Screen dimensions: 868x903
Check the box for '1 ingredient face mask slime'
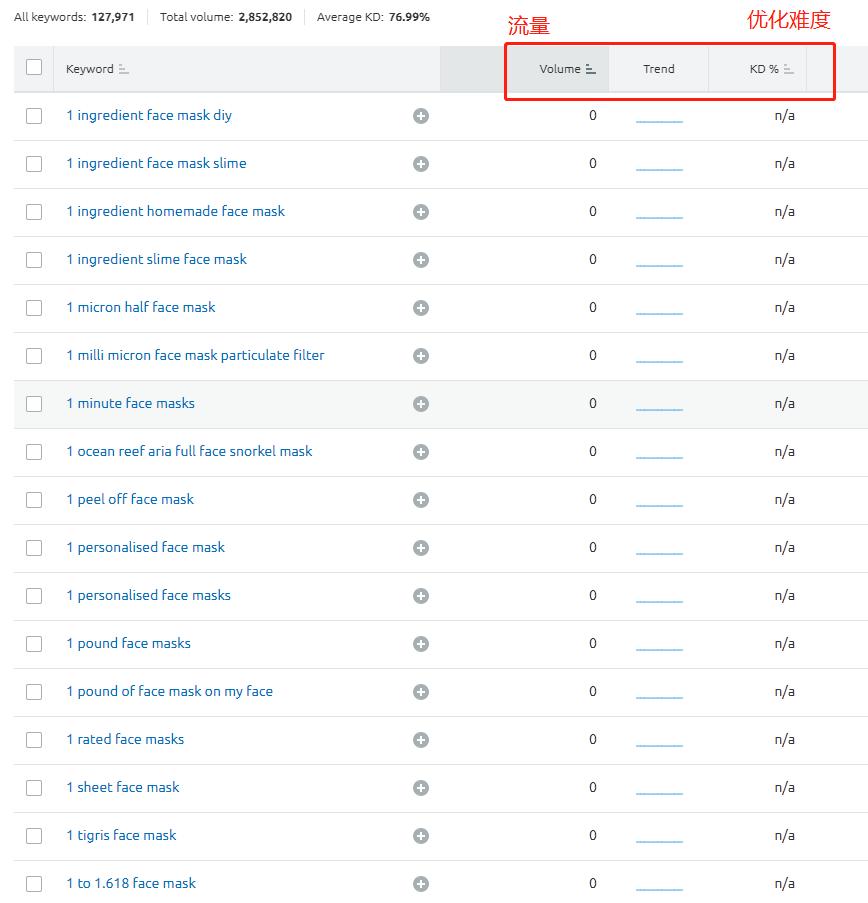34,164
